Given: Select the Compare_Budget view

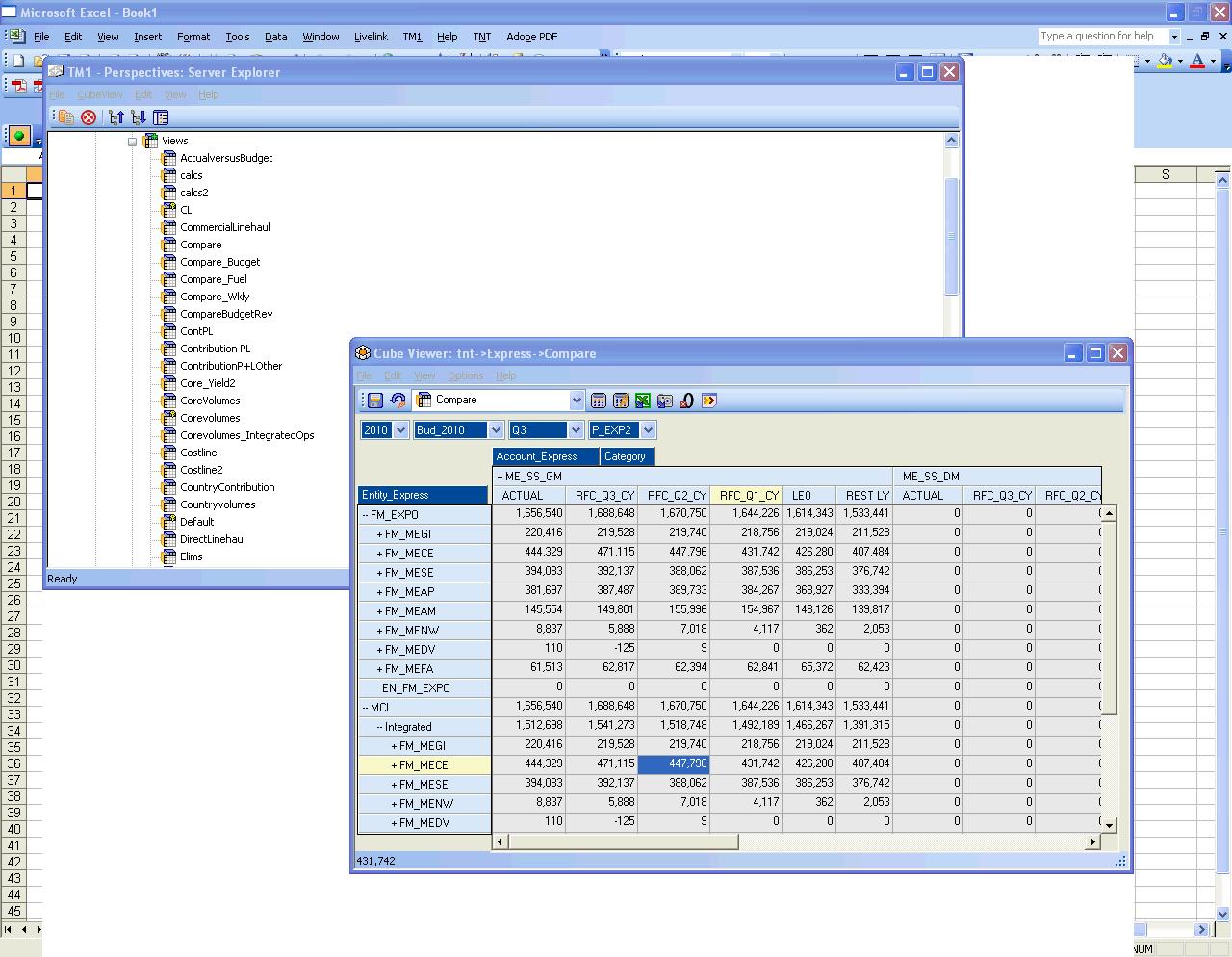Looking at the screenshot, I should [219, 262].
